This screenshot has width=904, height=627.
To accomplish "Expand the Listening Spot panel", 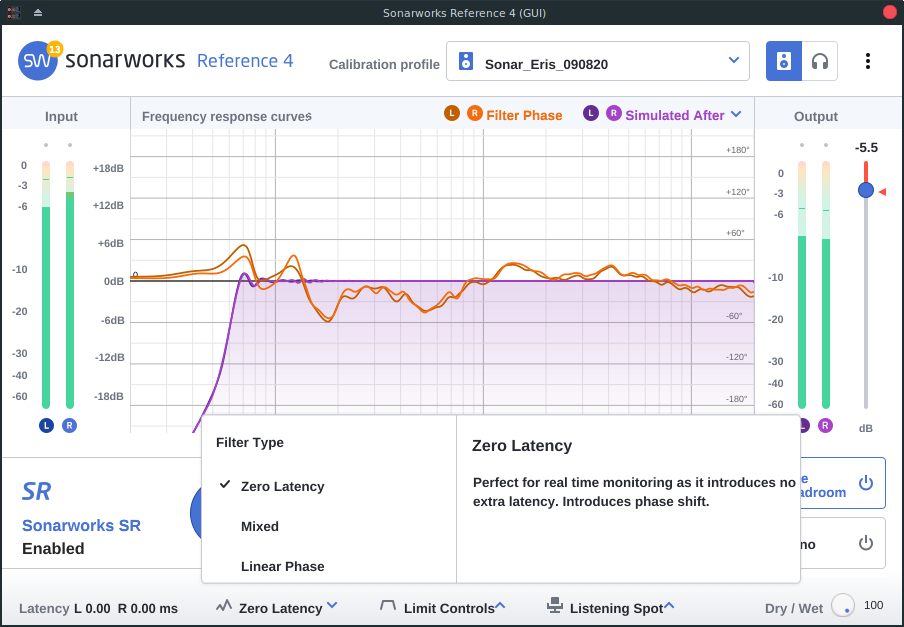I will coord(622,608).
